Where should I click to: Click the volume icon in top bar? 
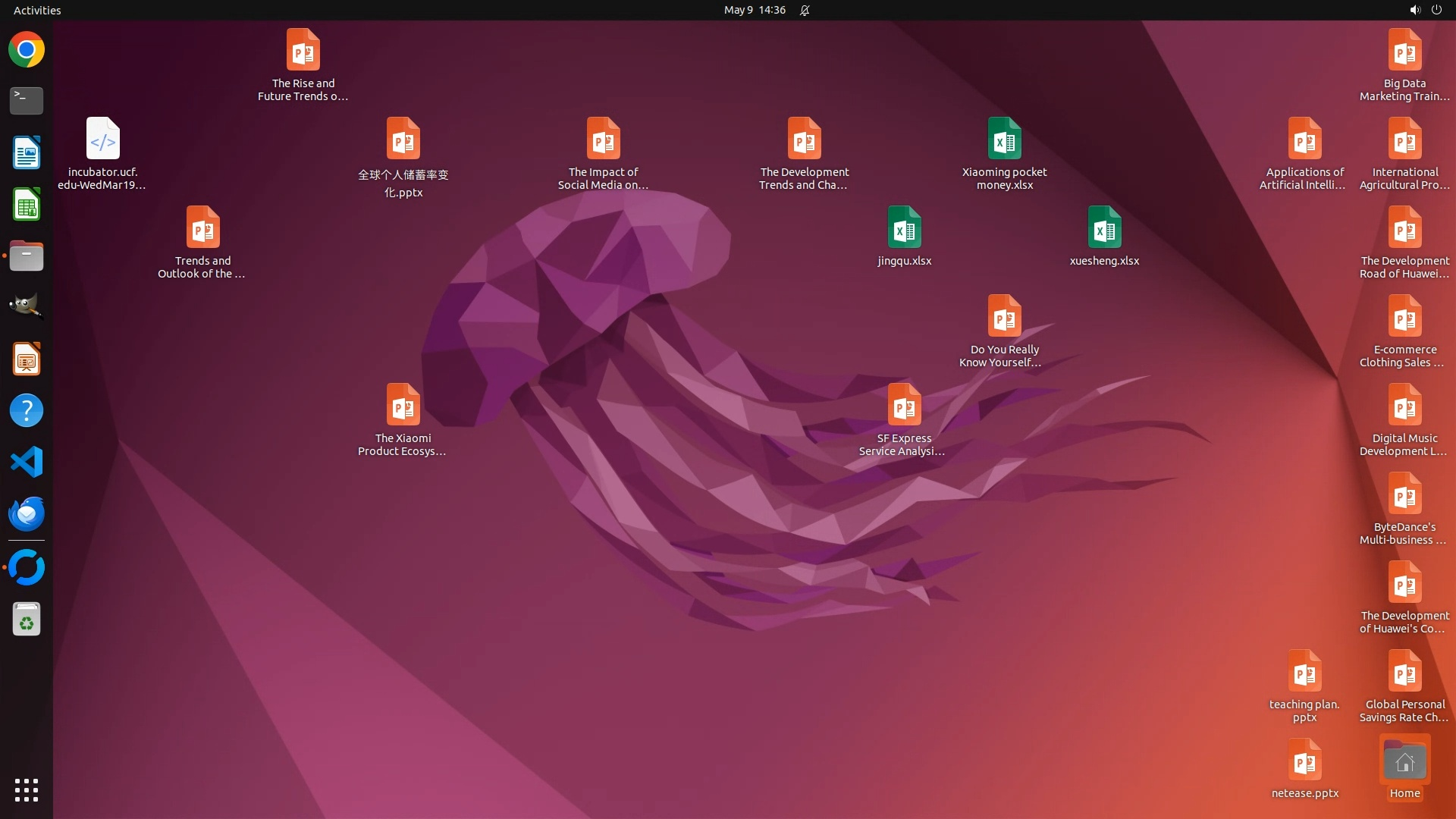[x=1414, y=10]
